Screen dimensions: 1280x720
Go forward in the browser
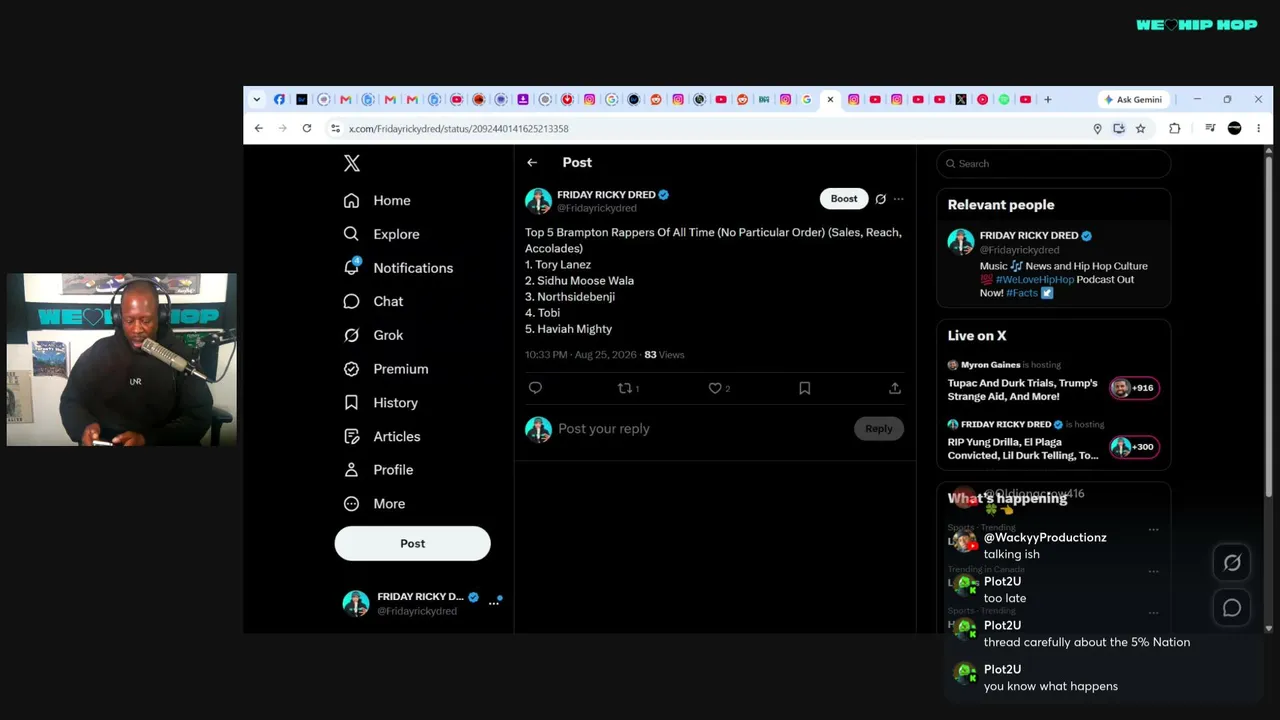click(282, 129)
